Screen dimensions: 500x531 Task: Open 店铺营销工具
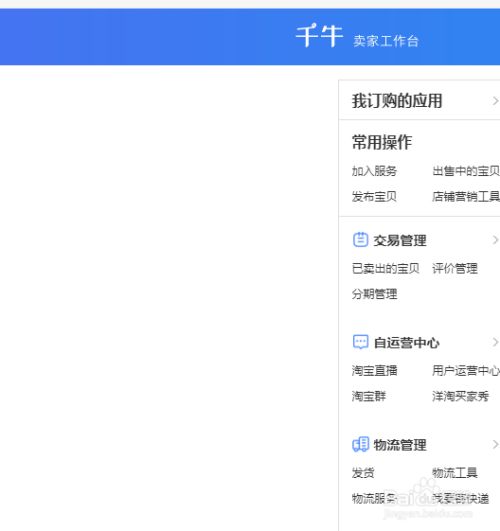tap(466, 196)
